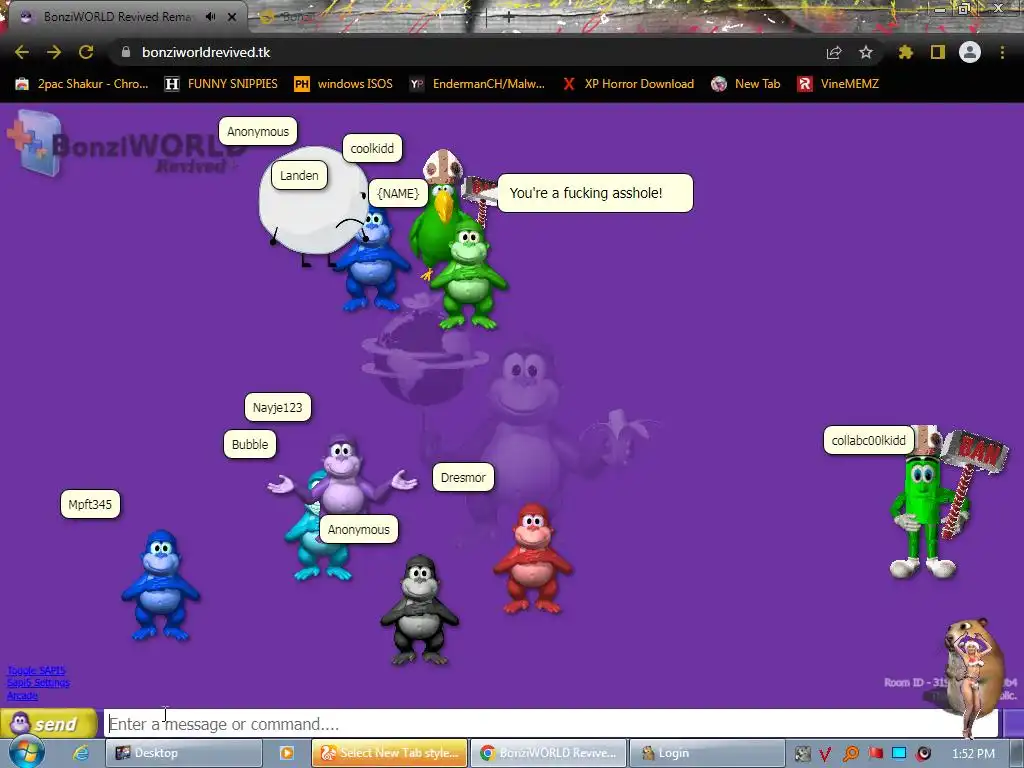Click the Dresmor name tag
Viewport: 1024px width, 768px height.
tap(463, 477)
